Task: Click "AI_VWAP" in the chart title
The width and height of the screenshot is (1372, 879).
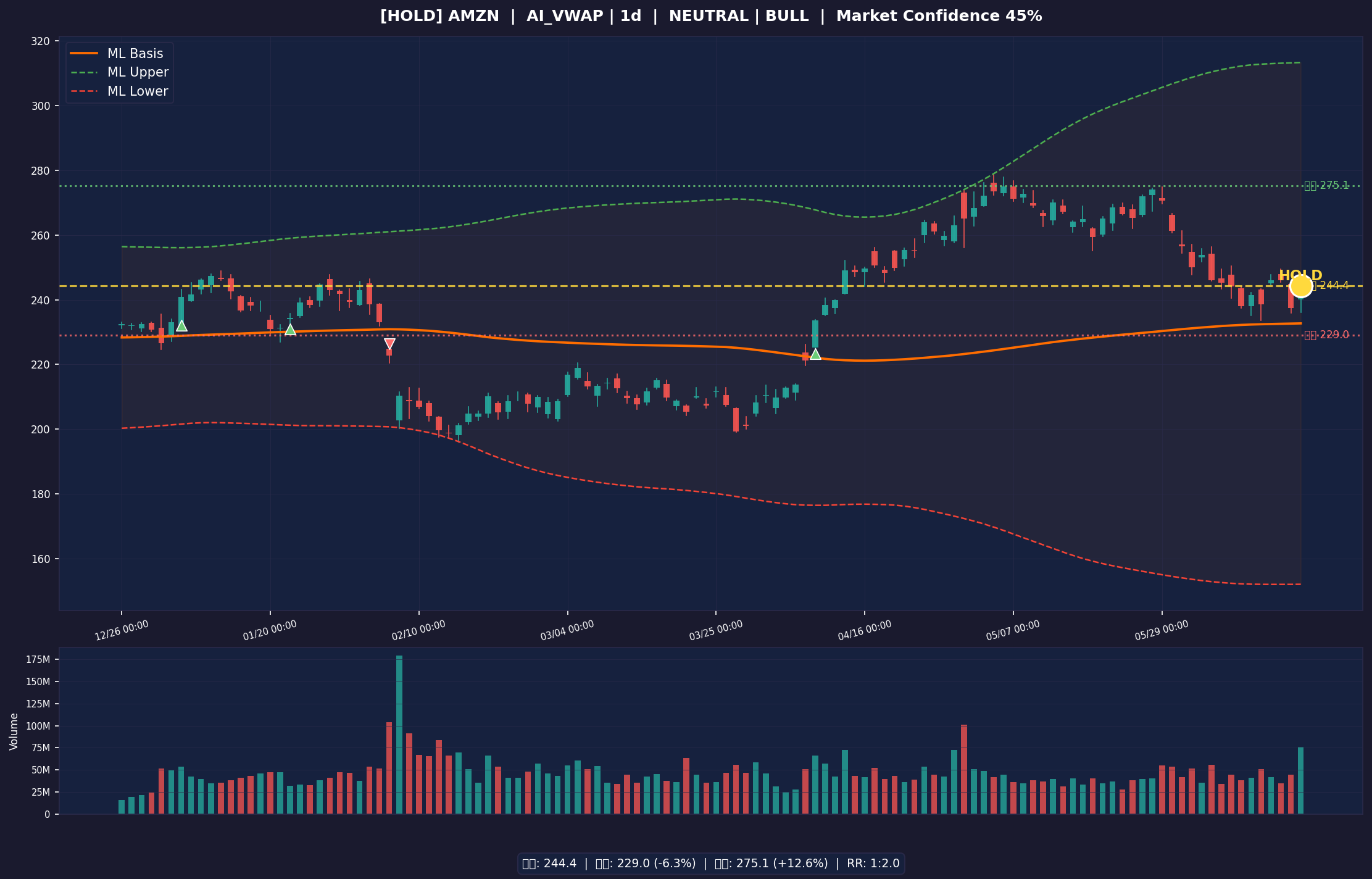Action: [x=565, y=16]
